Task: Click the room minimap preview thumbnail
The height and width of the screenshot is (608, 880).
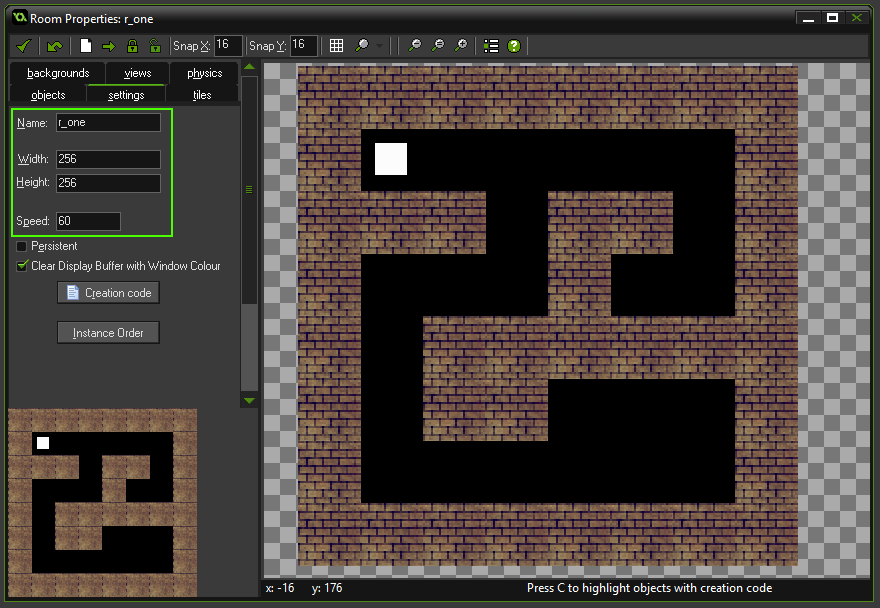Action: coord(103,502)
